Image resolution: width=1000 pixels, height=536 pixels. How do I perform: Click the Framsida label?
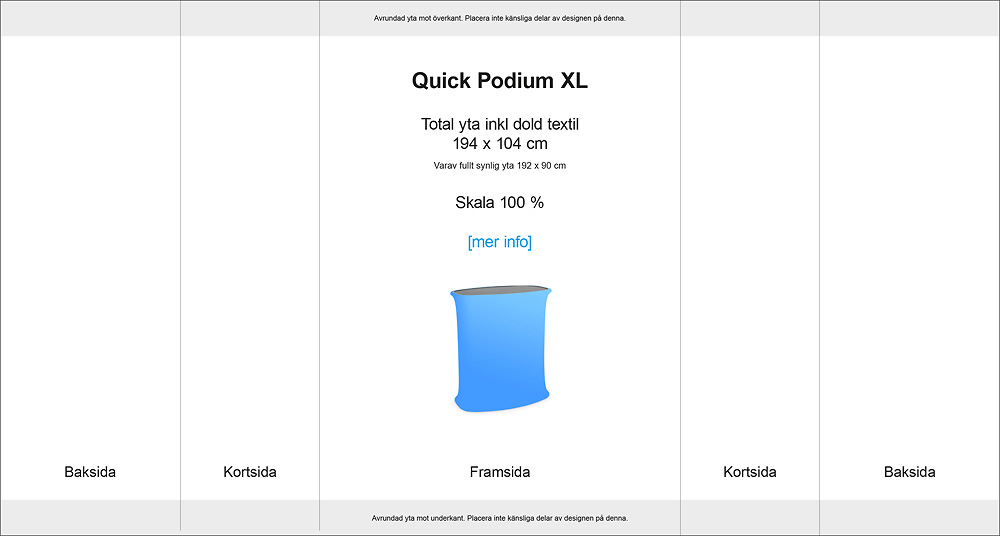point(500,472)
